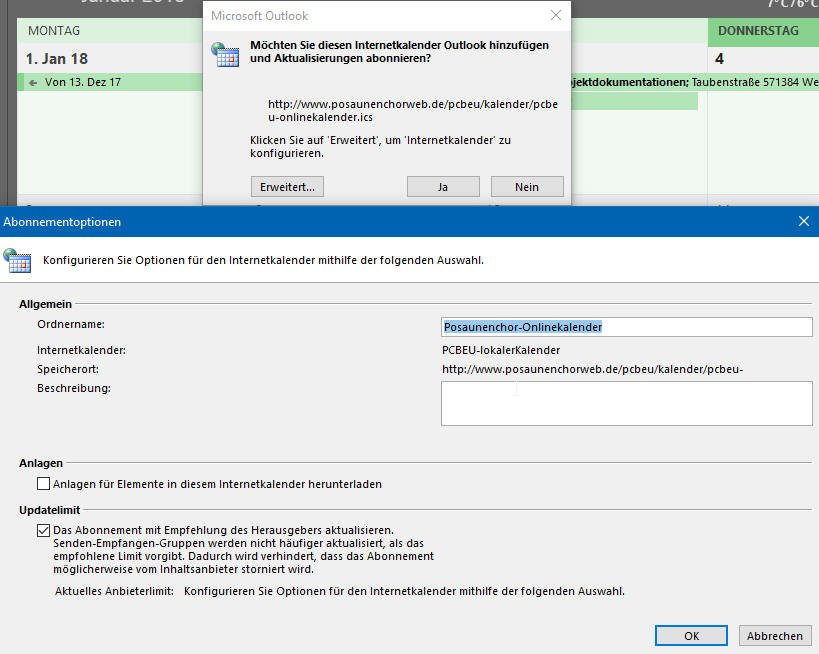Image resolution: width=819 pixels, height=654 pixels.
Task: Click the posaunenchorweb .ics URL in the prompt
Action: click(413, 111)
